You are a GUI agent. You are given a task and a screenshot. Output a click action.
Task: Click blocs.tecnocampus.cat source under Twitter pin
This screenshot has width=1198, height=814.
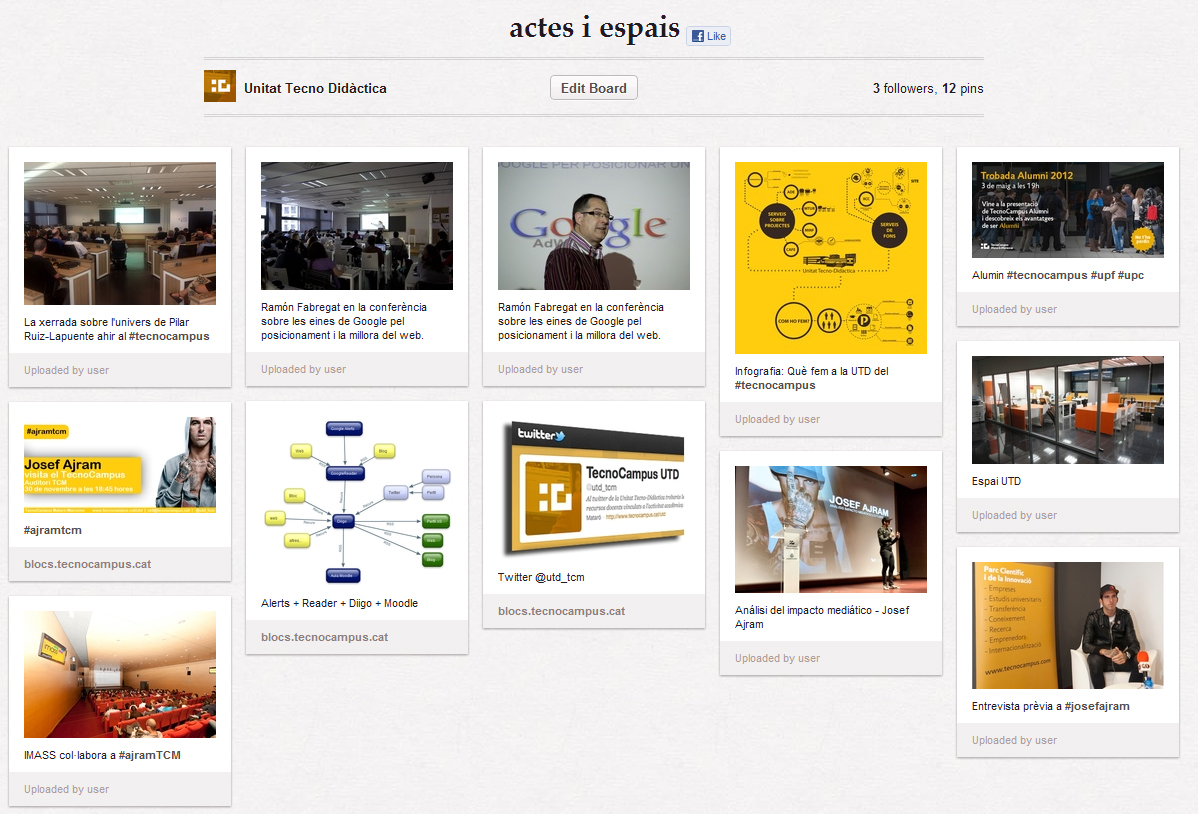pyautogui.click(x=561, y=611)
